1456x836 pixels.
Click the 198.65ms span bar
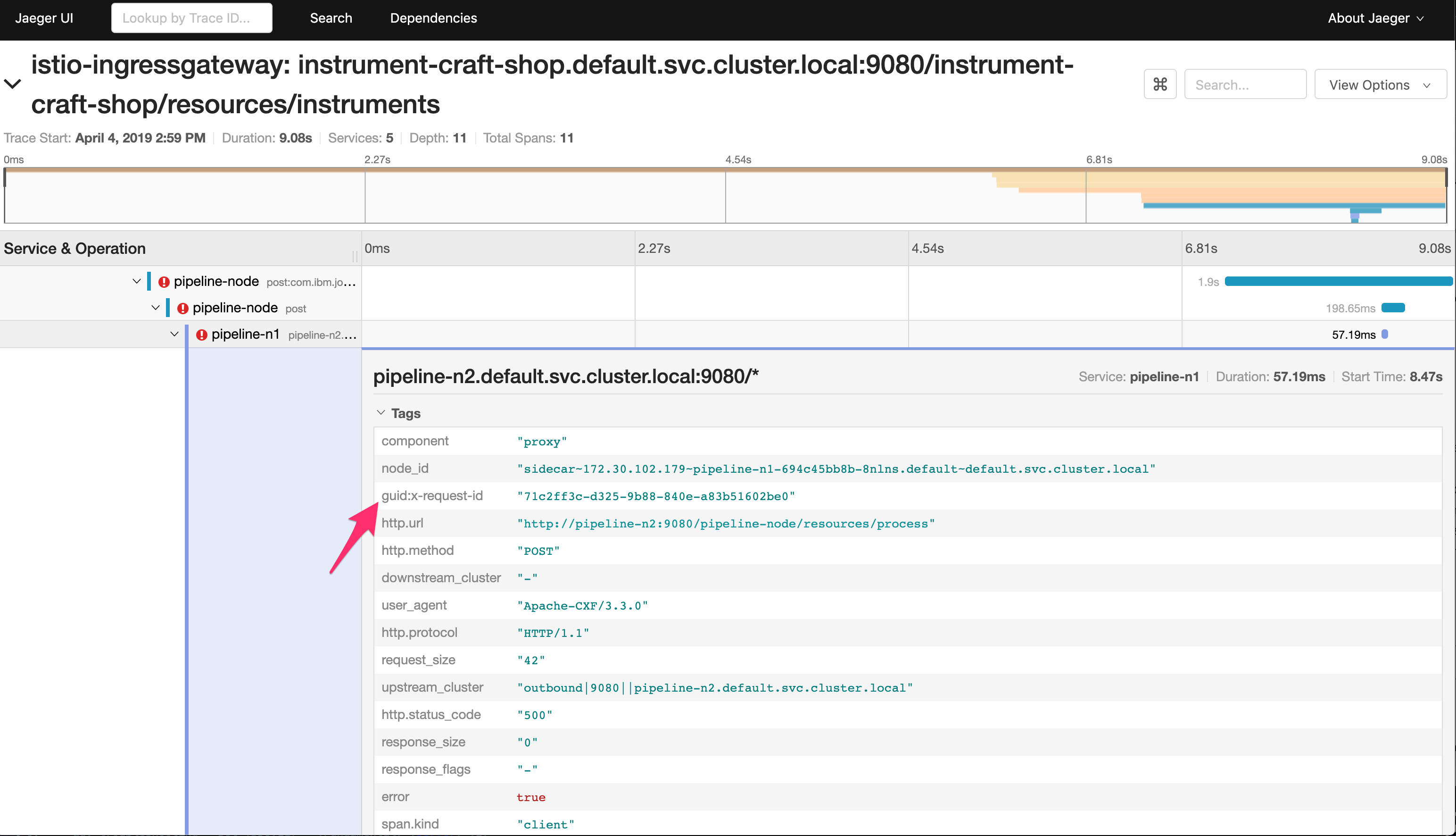1392,308
